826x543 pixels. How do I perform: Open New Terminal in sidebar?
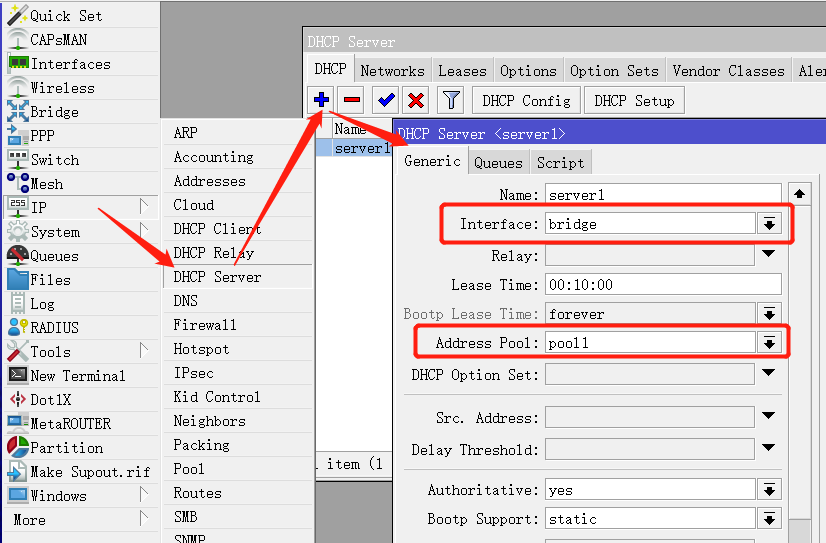pyautogui.click(x=77, y=376)
